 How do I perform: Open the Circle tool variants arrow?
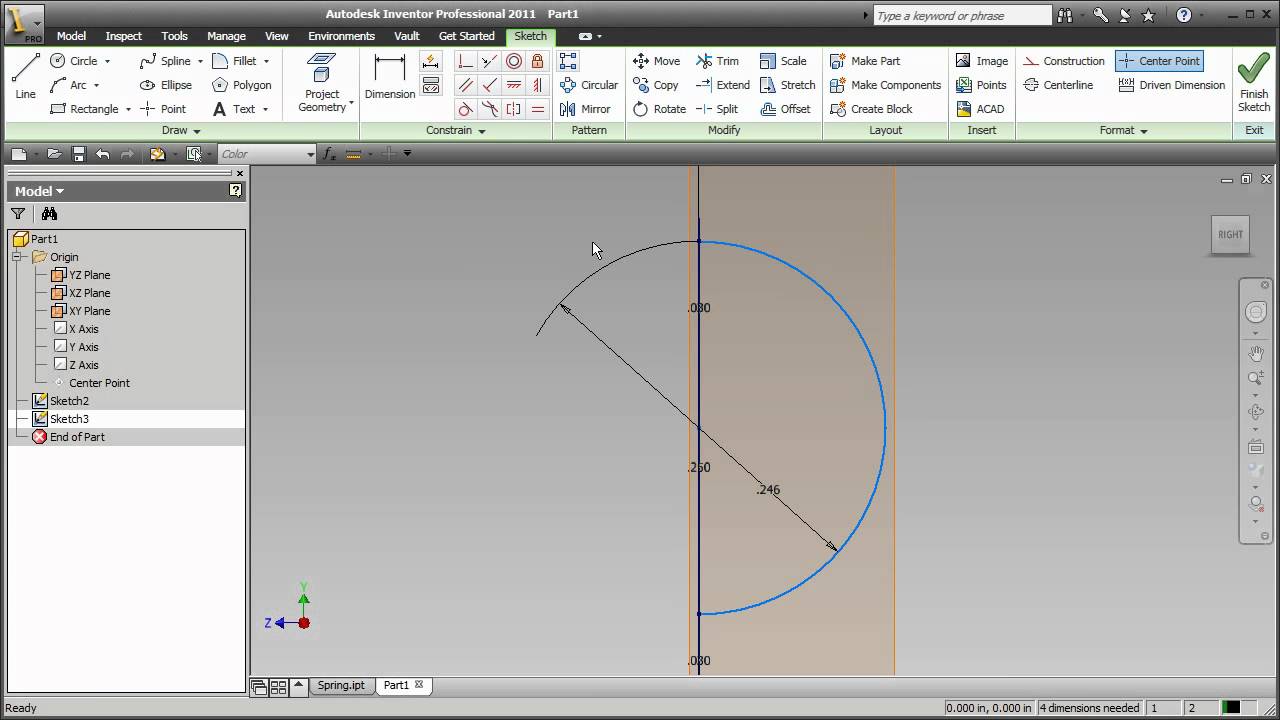click(x=107, y=61)
